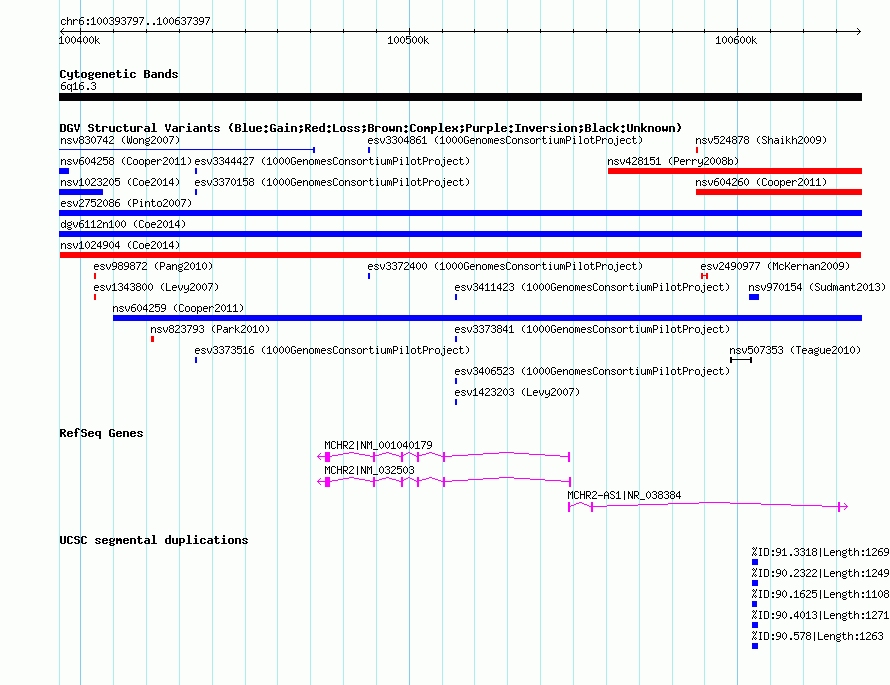The width and height of the screenshot is (890, 685).
Task: Open nsv1024904 (Coe2014) loss variant label
Action: pos(120,245)
